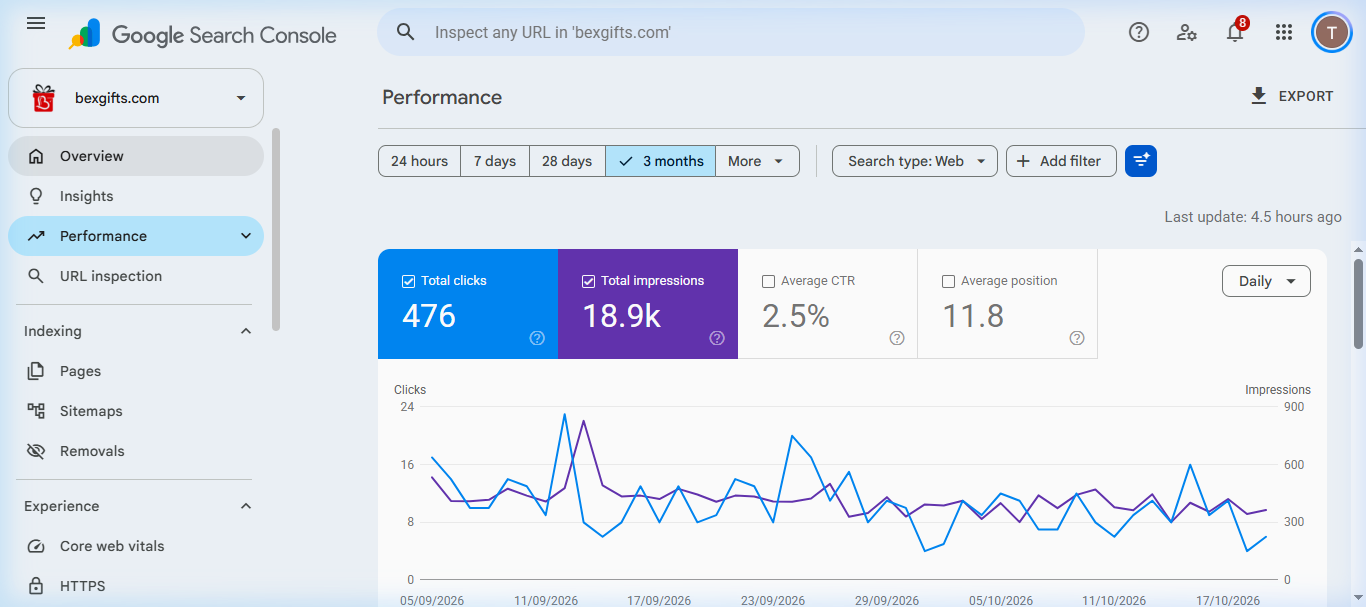Click the Pages documents icon
This screenshot has height=607, width=1366.
[36, 371]
